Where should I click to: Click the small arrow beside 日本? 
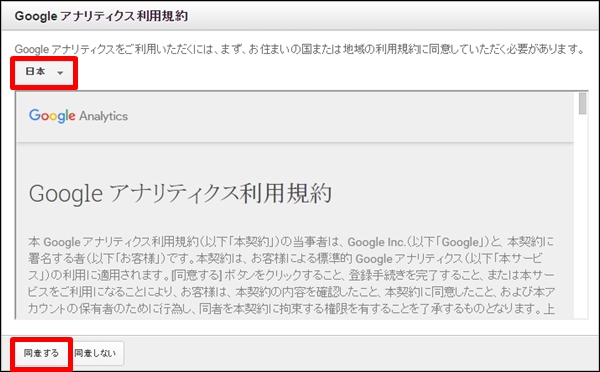tap(60, 73)
